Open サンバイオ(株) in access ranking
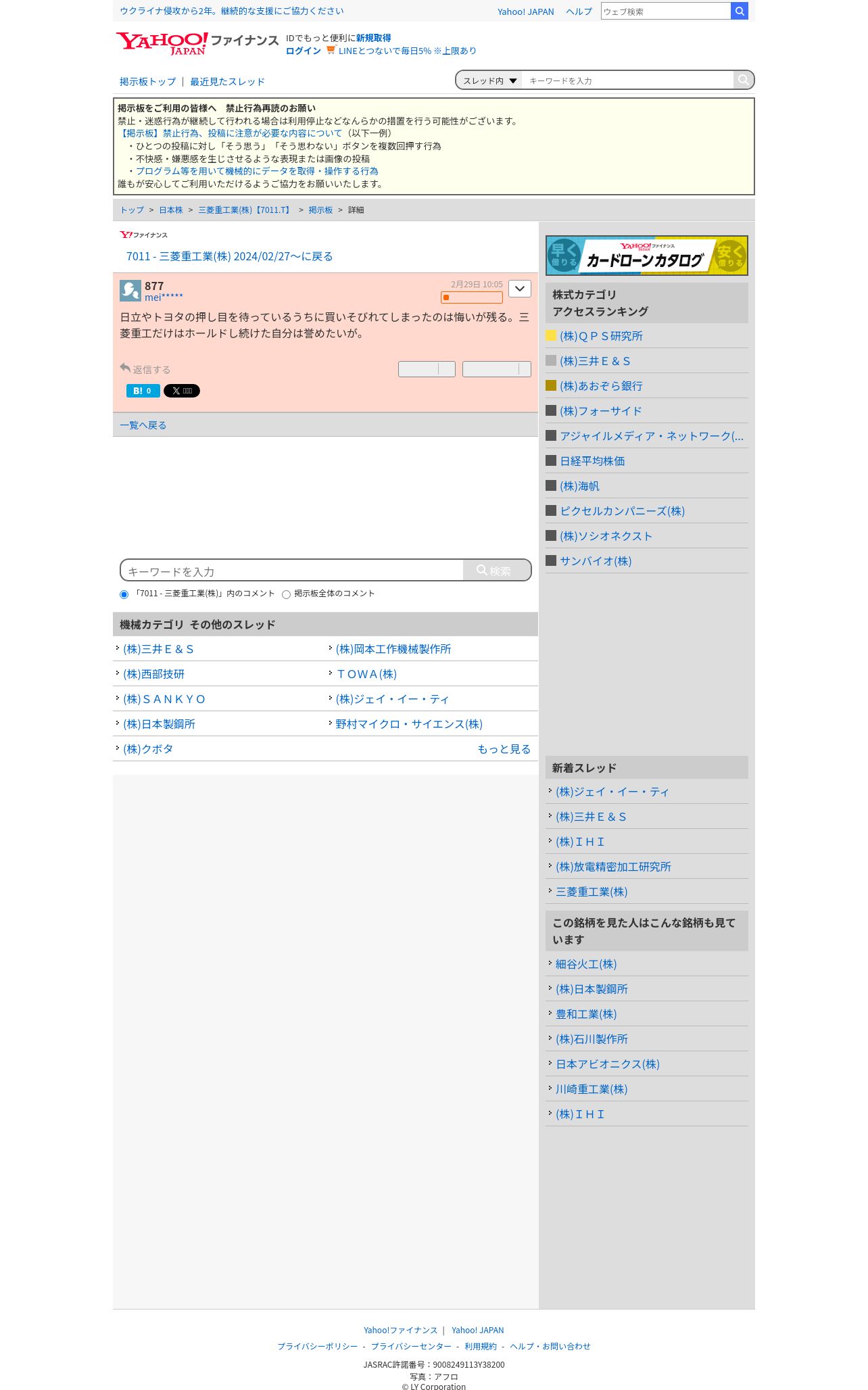 click(x=596, y=561)
